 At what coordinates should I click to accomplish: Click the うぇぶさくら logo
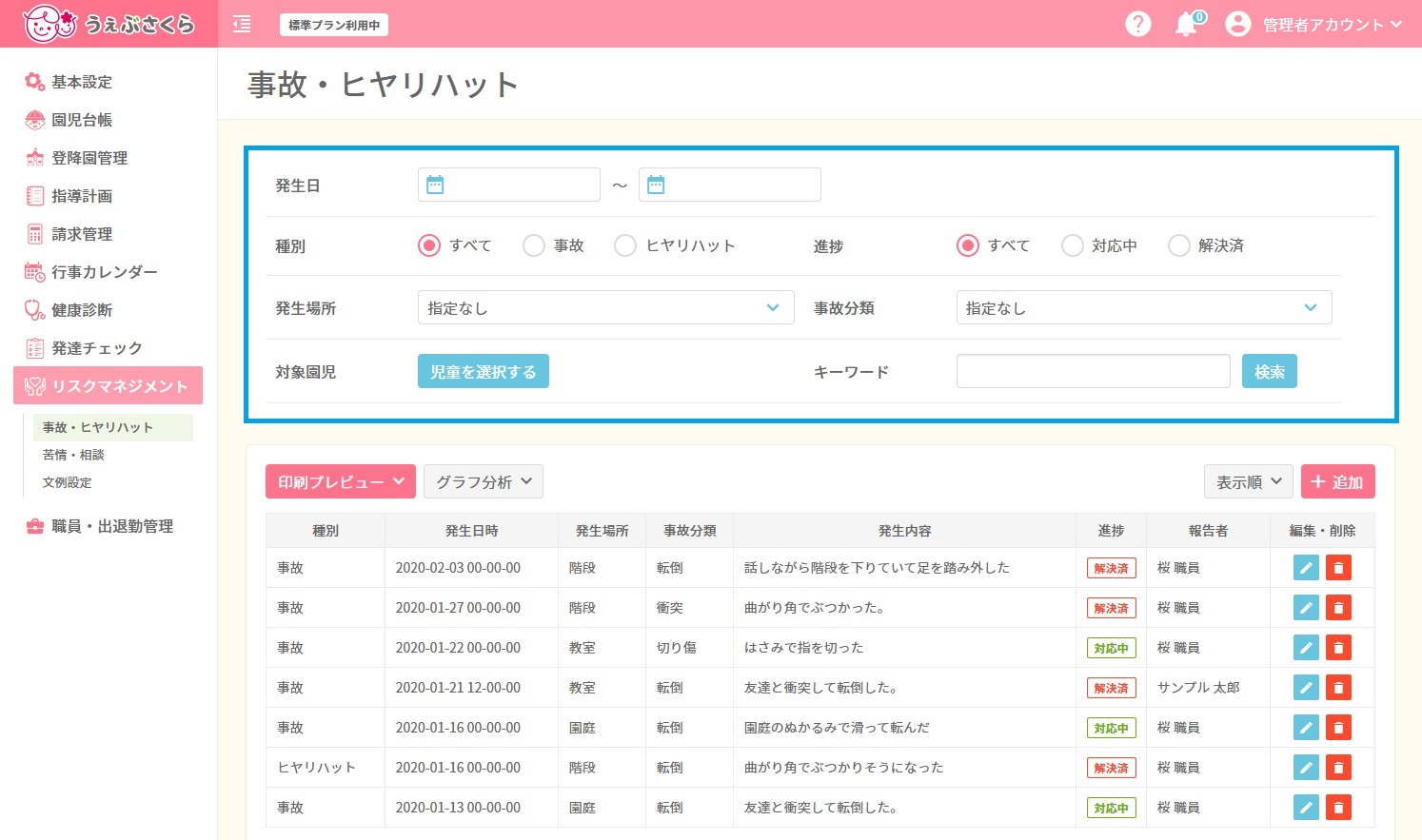pyautogui.click(x=109, y=24)
